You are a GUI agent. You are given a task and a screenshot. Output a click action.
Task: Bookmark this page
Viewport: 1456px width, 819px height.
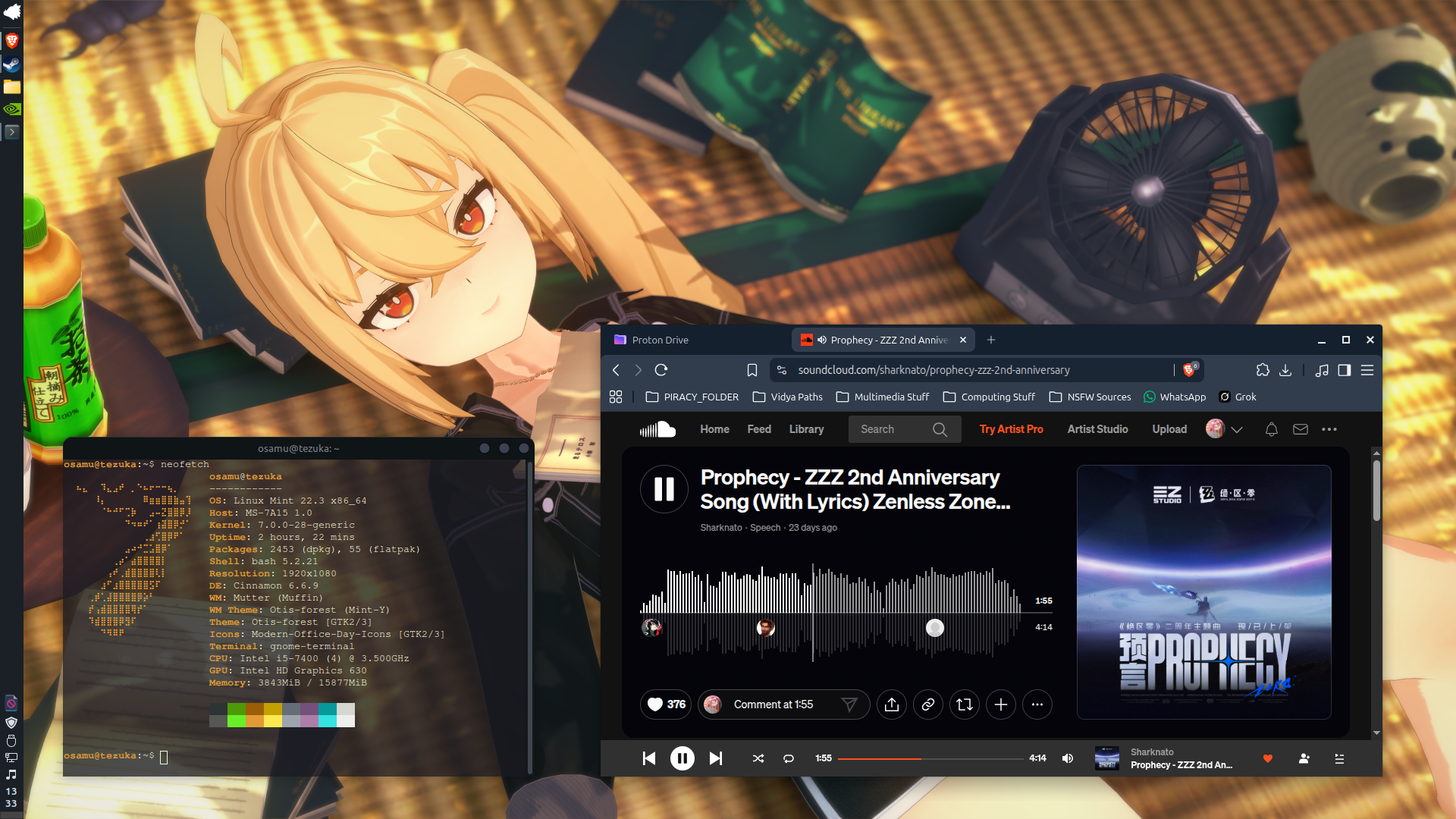click(752, 370)
